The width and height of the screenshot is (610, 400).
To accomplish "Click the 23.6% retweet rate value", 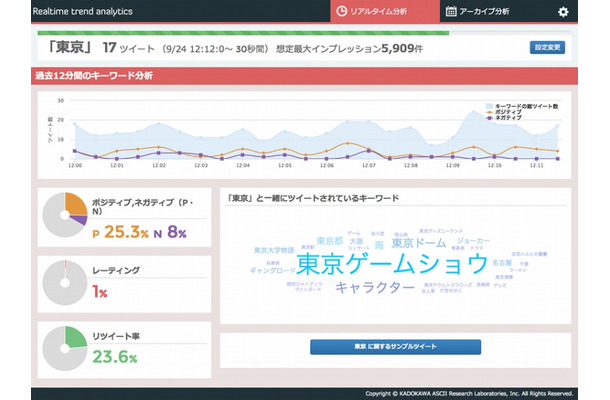I will tap(115, 357).
